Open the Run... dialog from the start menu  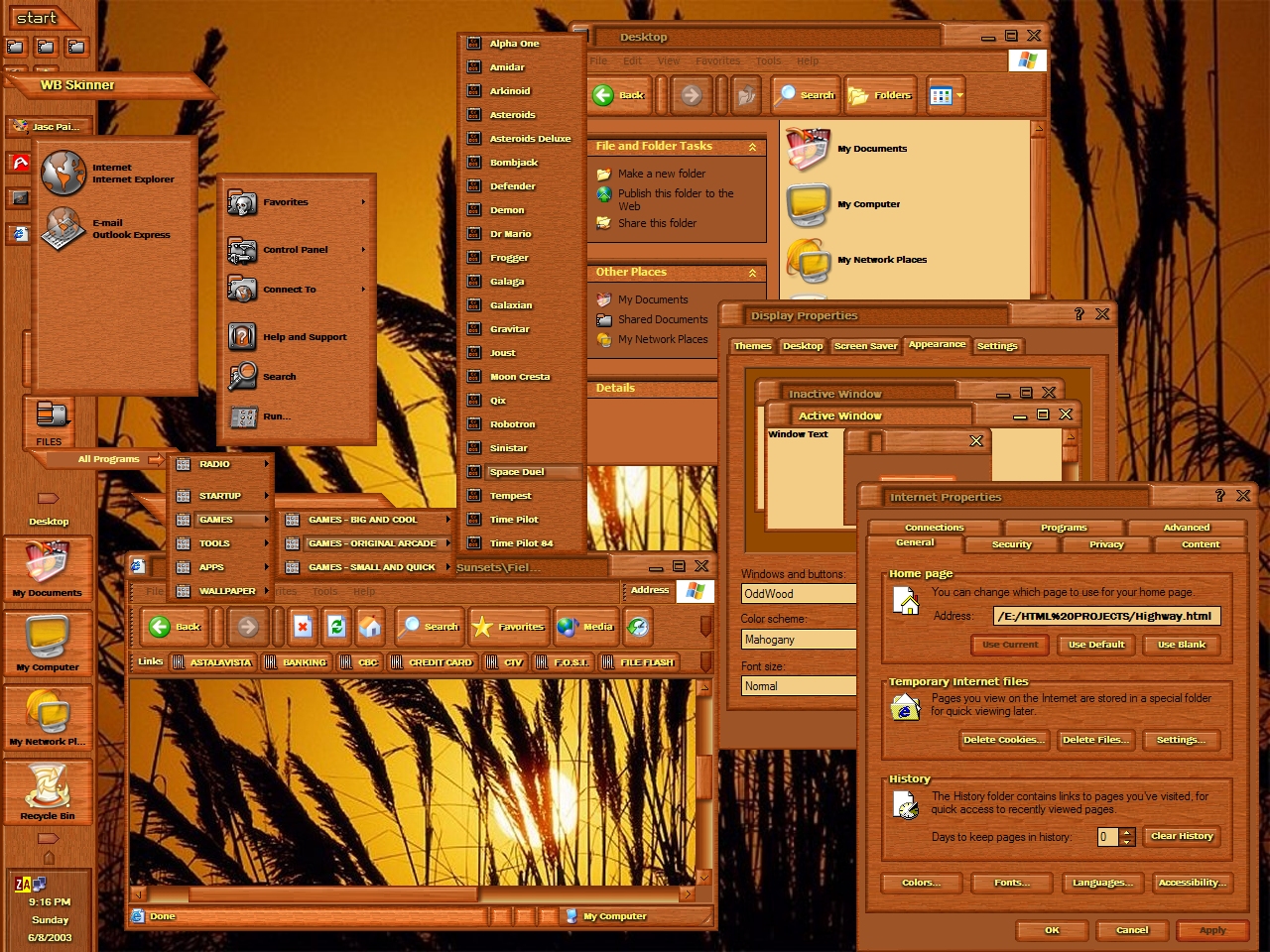tap(296, 416)
